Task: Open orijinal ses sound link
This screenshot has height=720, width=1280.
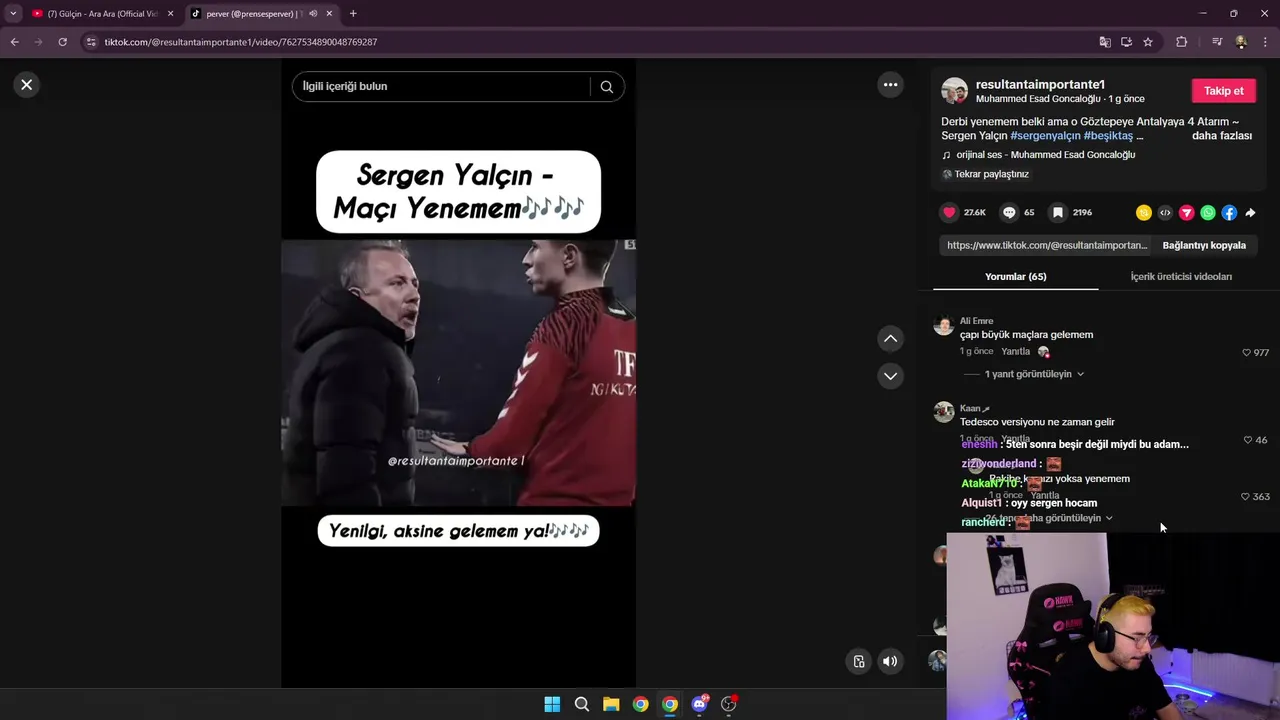Action: pyautogui.click(x=1045, y=155)
